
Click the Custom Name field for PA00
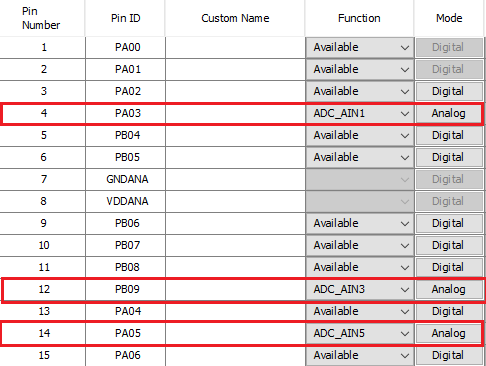pyautogui.click(x=235, y=47)
